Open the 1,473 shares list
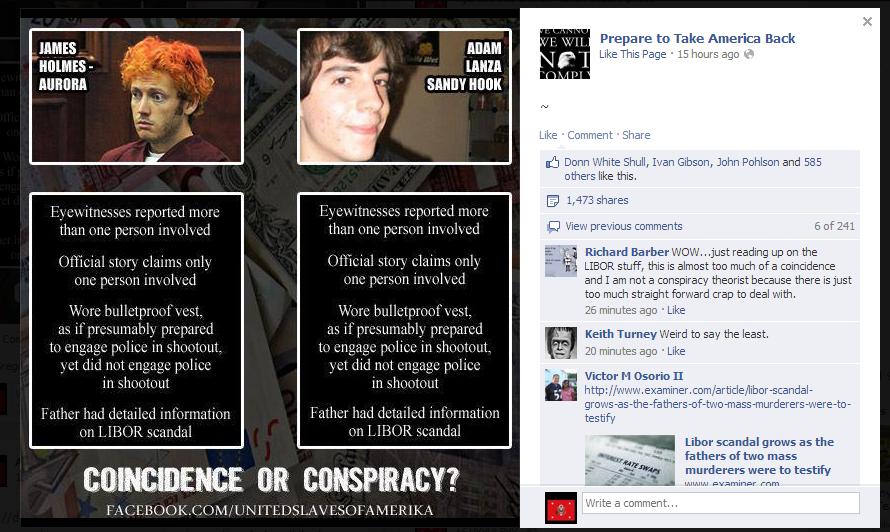 pyautogui.click(x=597, y=200)
